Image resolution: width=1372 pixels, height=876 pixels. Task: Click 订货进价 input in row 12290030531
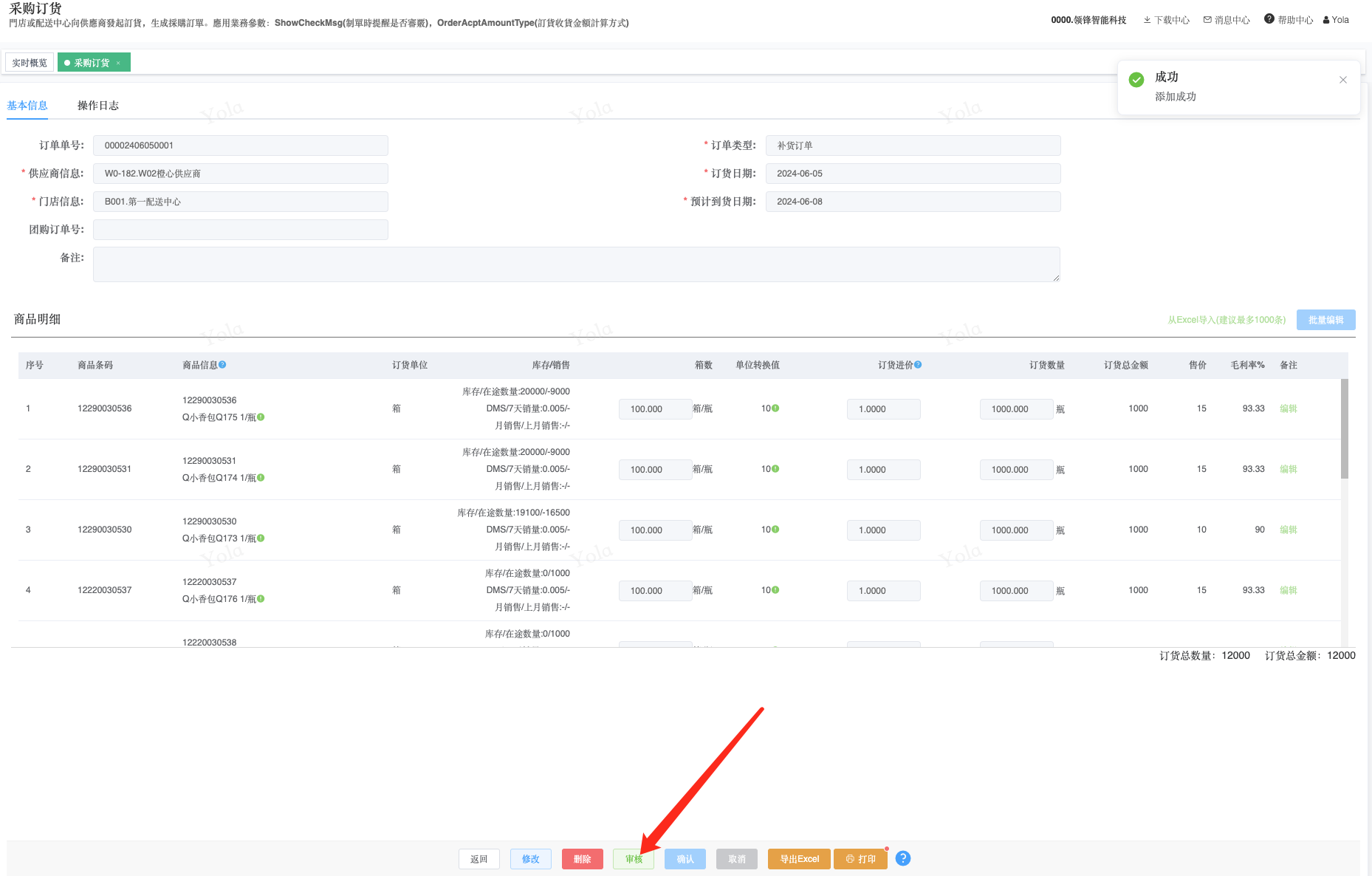[x=884, y=470]
